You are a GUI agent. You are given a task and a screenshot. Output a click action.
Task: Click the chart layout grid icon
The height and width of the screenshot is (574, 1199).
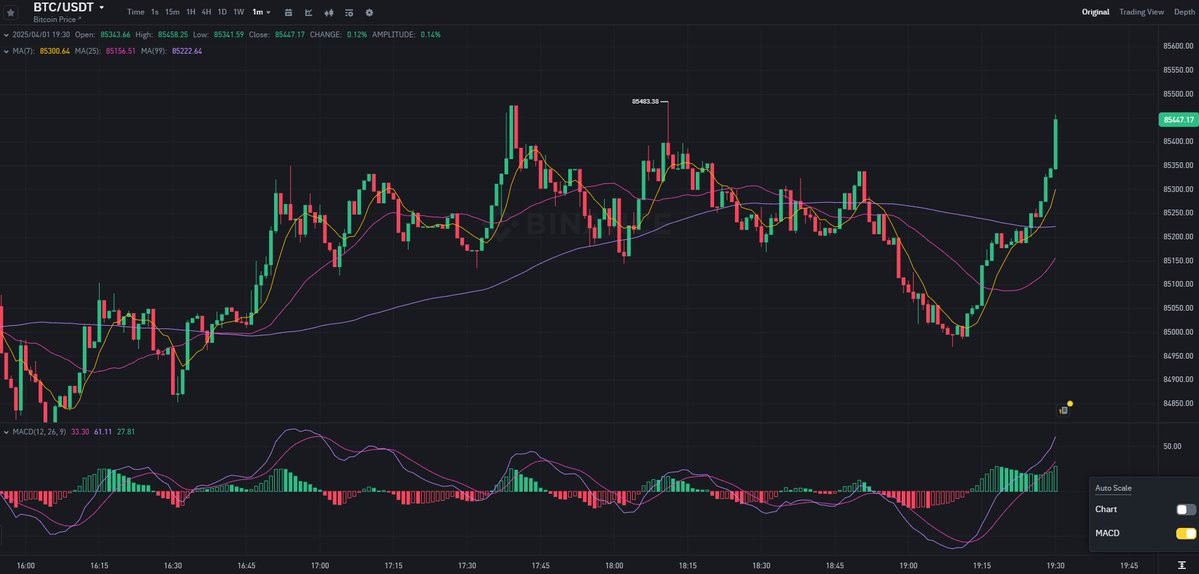[288, 12]
